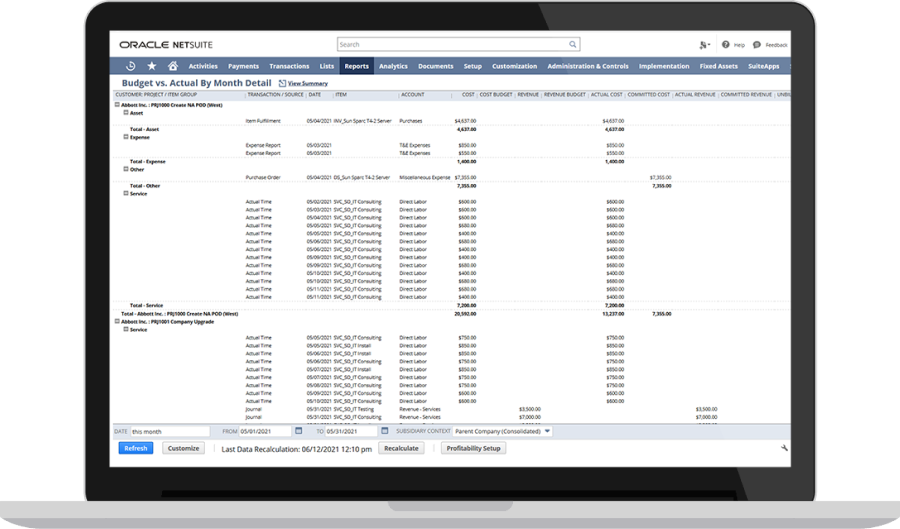This screenshot has width=900, height=529.
Task: Click the wrench icon at bottom right
Action: 784,448
